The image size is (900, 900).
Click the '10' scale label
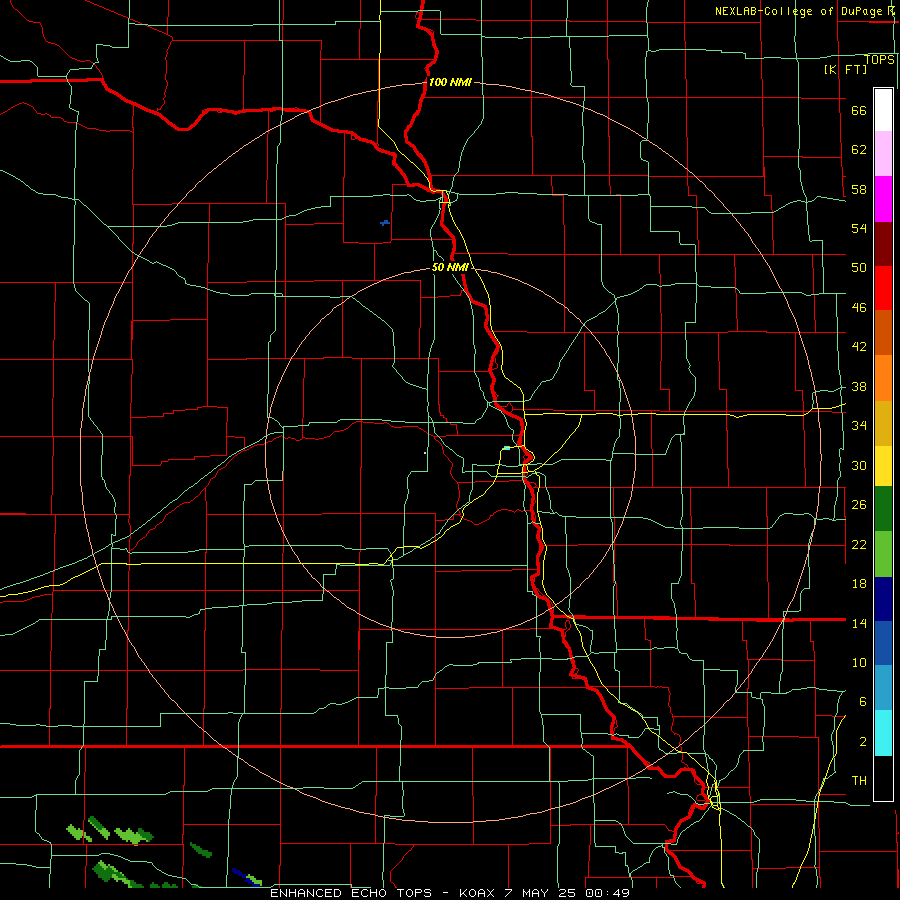[x=859, y=662]
